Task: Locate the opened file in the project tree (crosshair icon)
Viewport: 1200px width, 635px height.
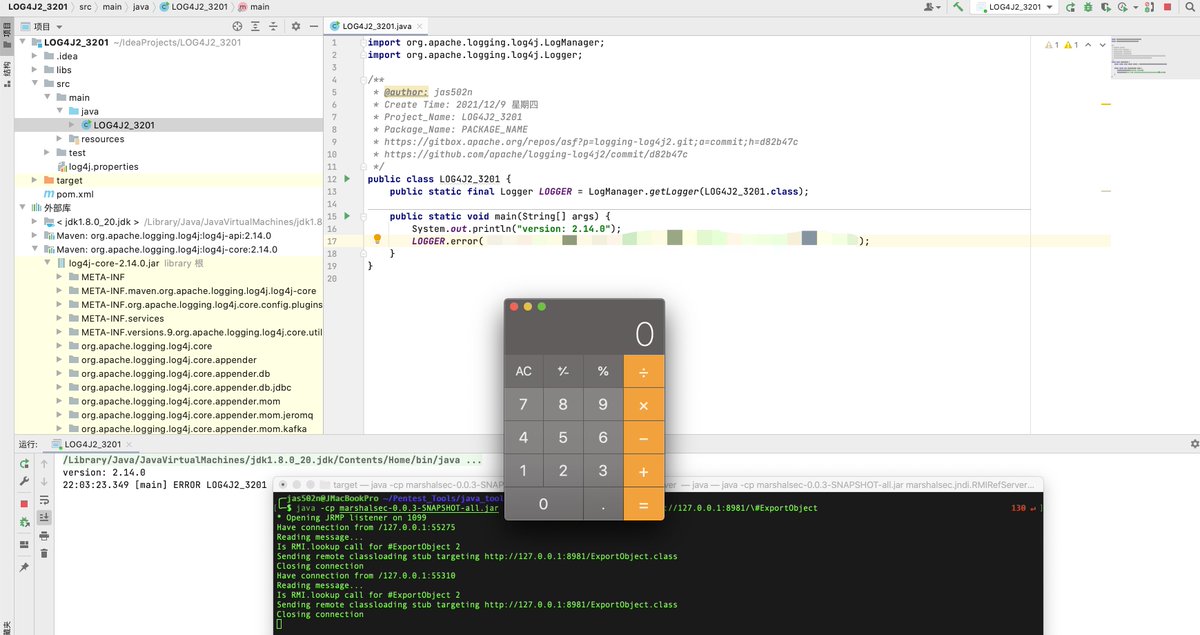Action: (x=237, y=26)
